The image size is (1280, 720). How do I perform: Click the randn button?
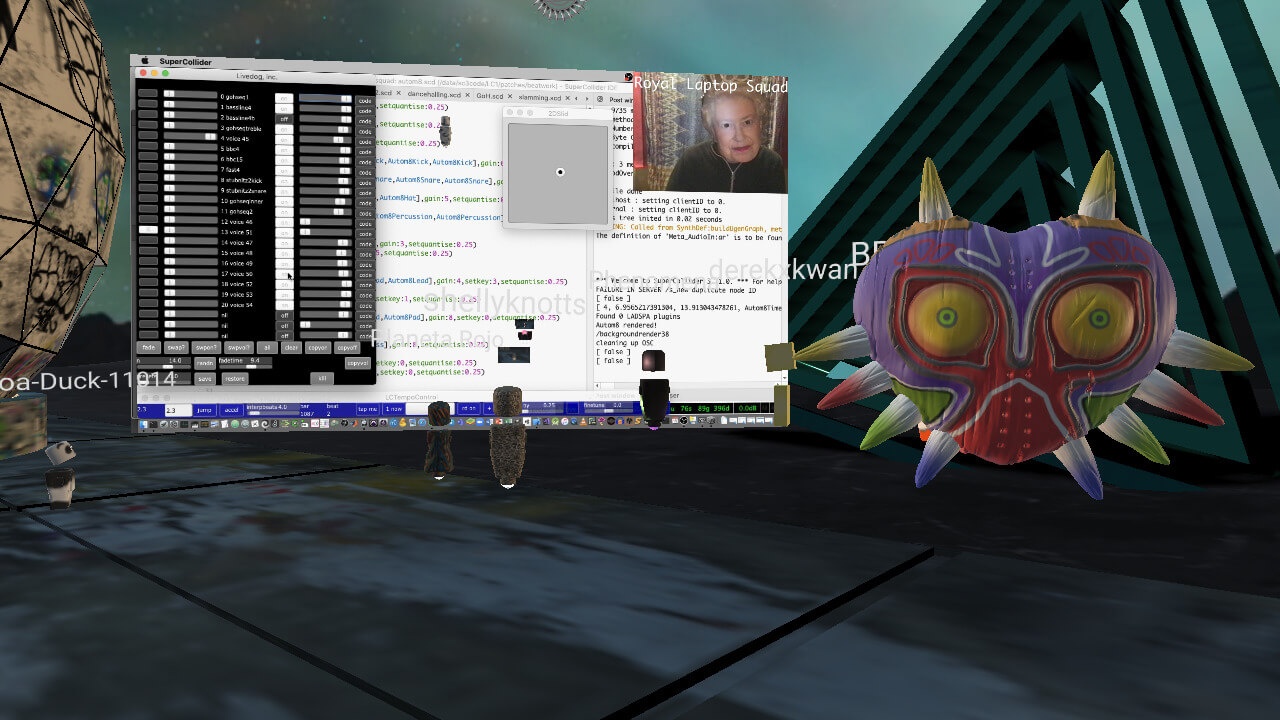204,363
